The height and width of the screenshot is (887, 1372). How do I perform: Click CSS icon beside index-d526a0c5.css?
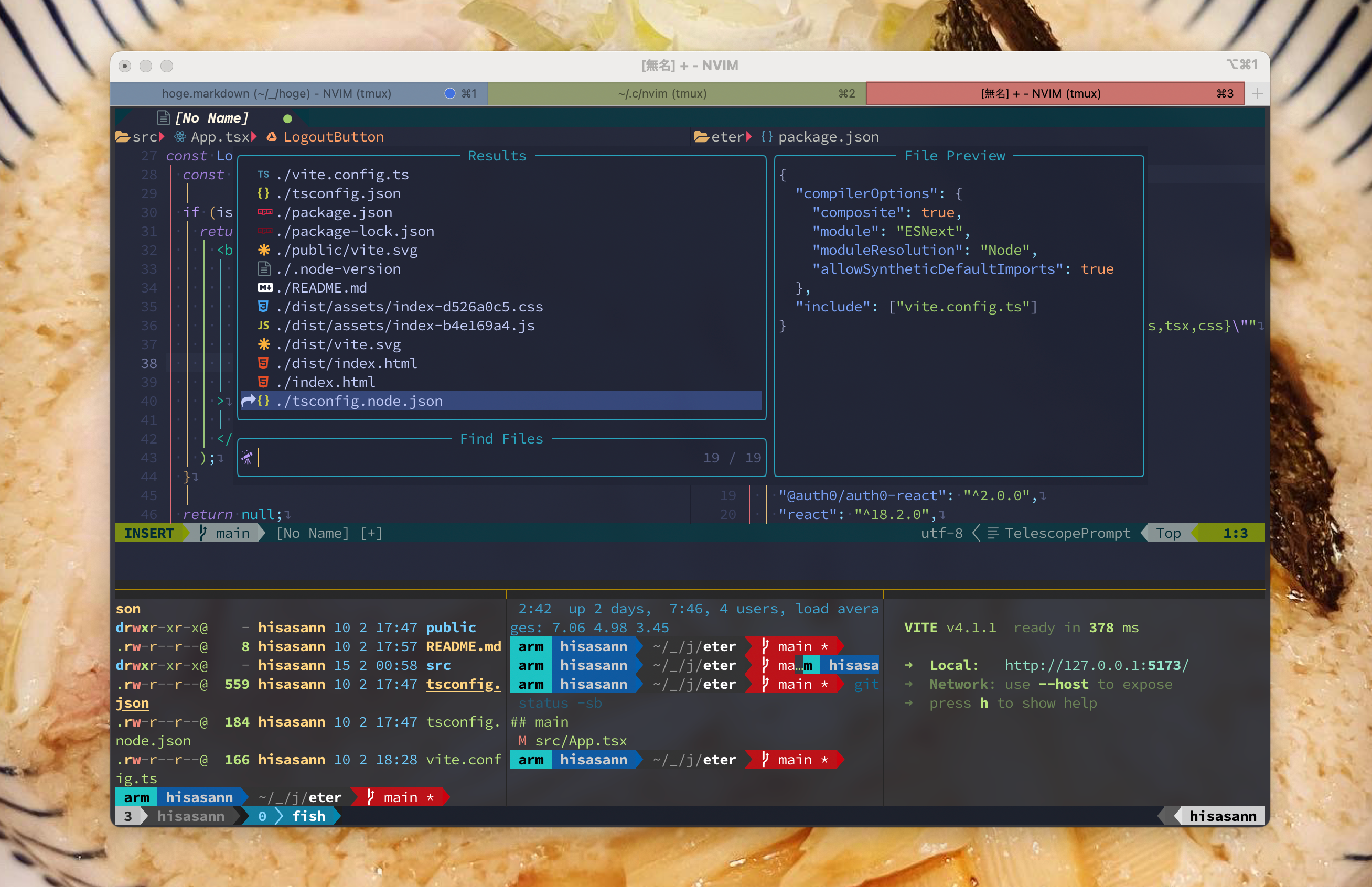coord(263,306)
